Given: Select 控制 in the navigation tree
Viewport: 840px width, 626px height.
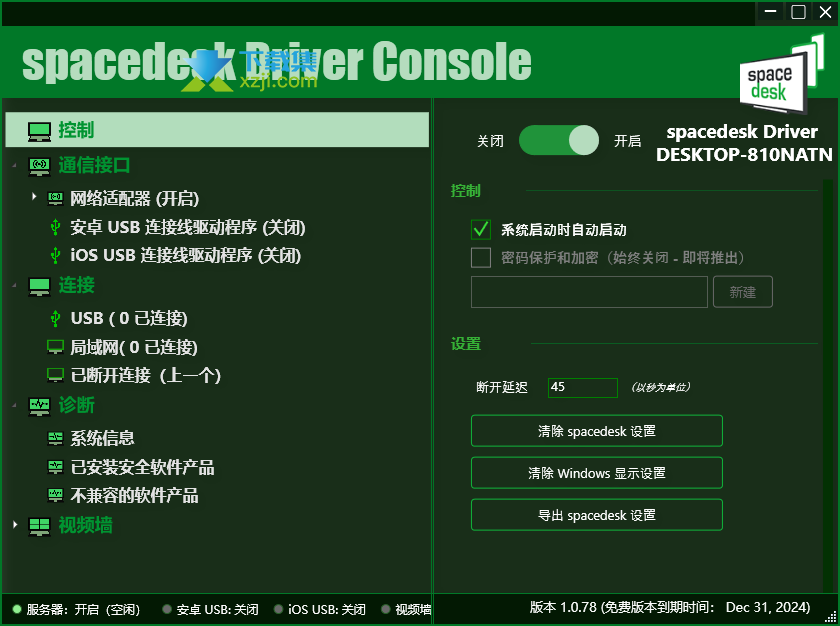Looking at the screenshot, I should coord(217,130).
